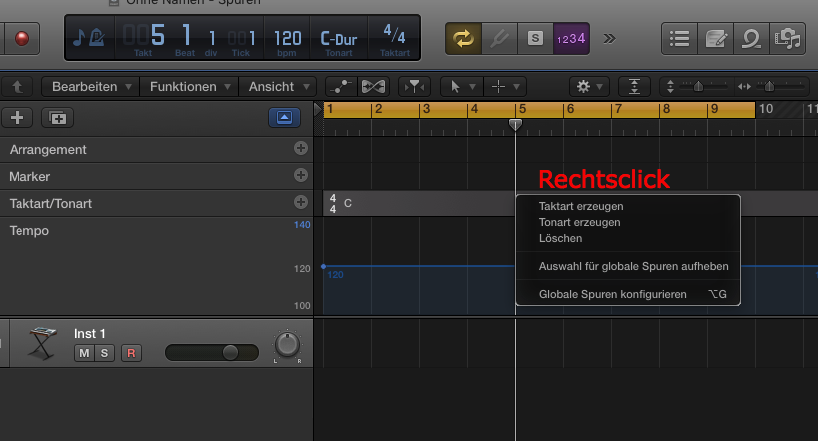
Task: Click the playhead handle in the ruler
Action: [515, 124]
